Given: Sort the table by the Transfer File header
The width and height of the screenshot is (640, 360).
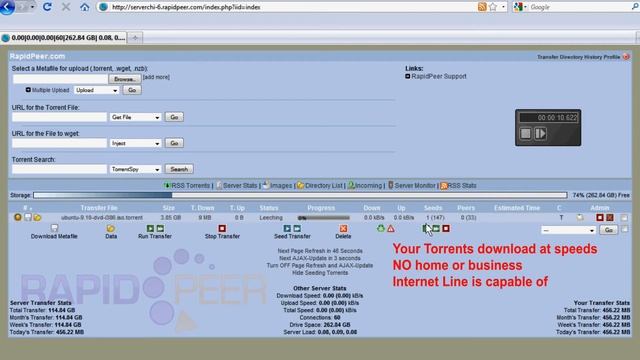Looking at the screenshot, I should [99, 208].
